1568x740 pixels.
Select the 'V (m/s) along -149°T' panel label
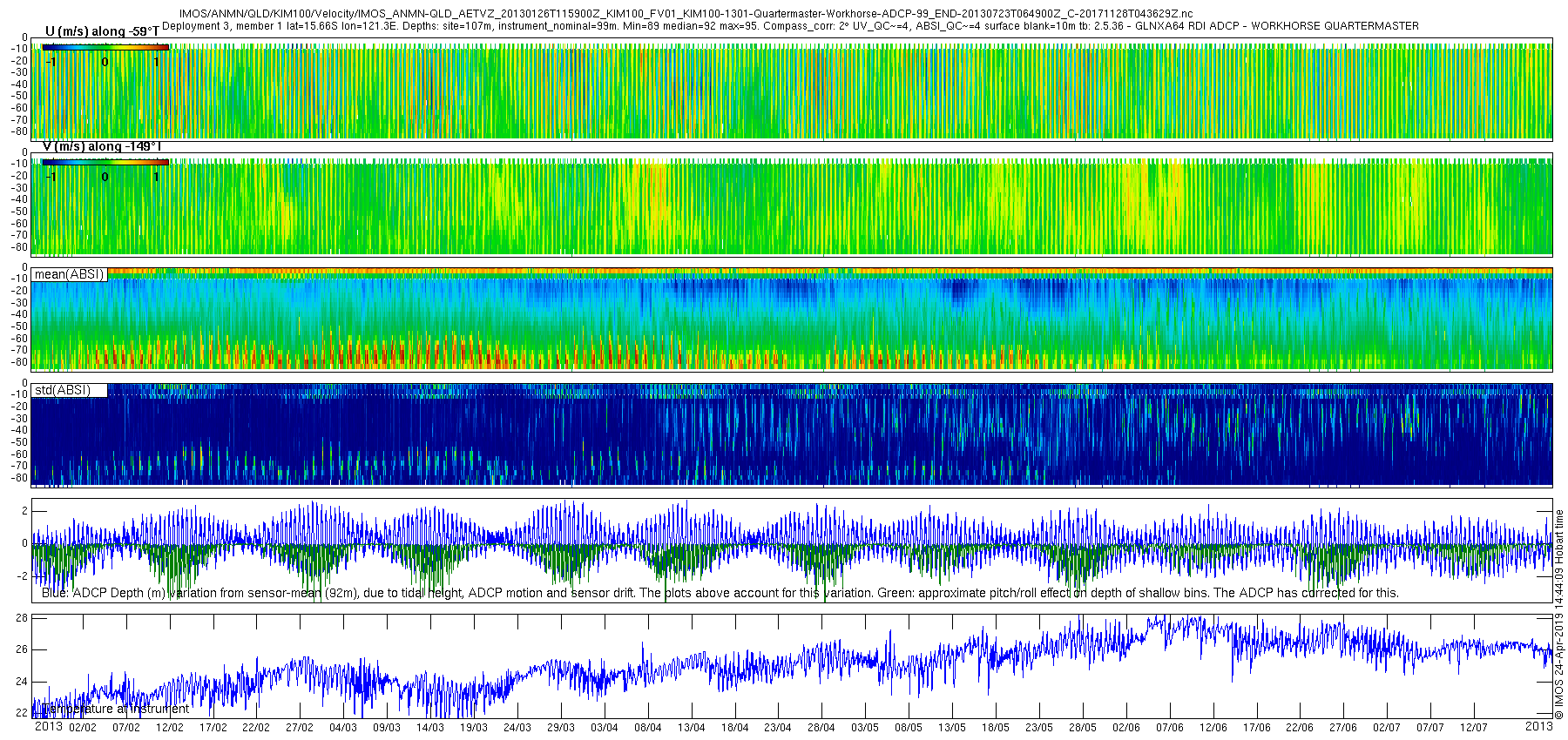point(102,146)
